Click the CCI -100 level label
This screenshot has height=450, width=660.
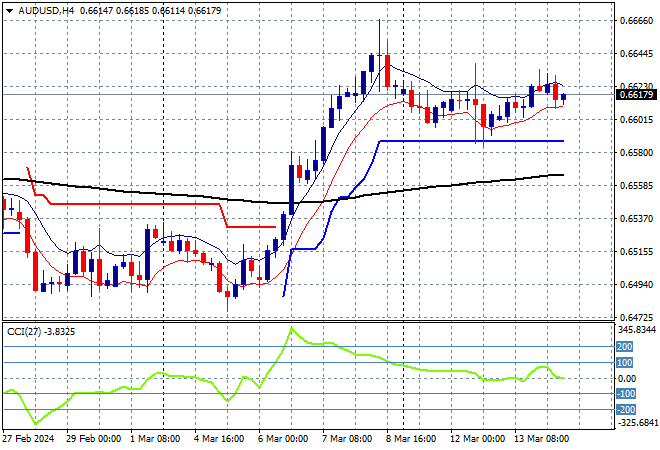tap(624, 394)
